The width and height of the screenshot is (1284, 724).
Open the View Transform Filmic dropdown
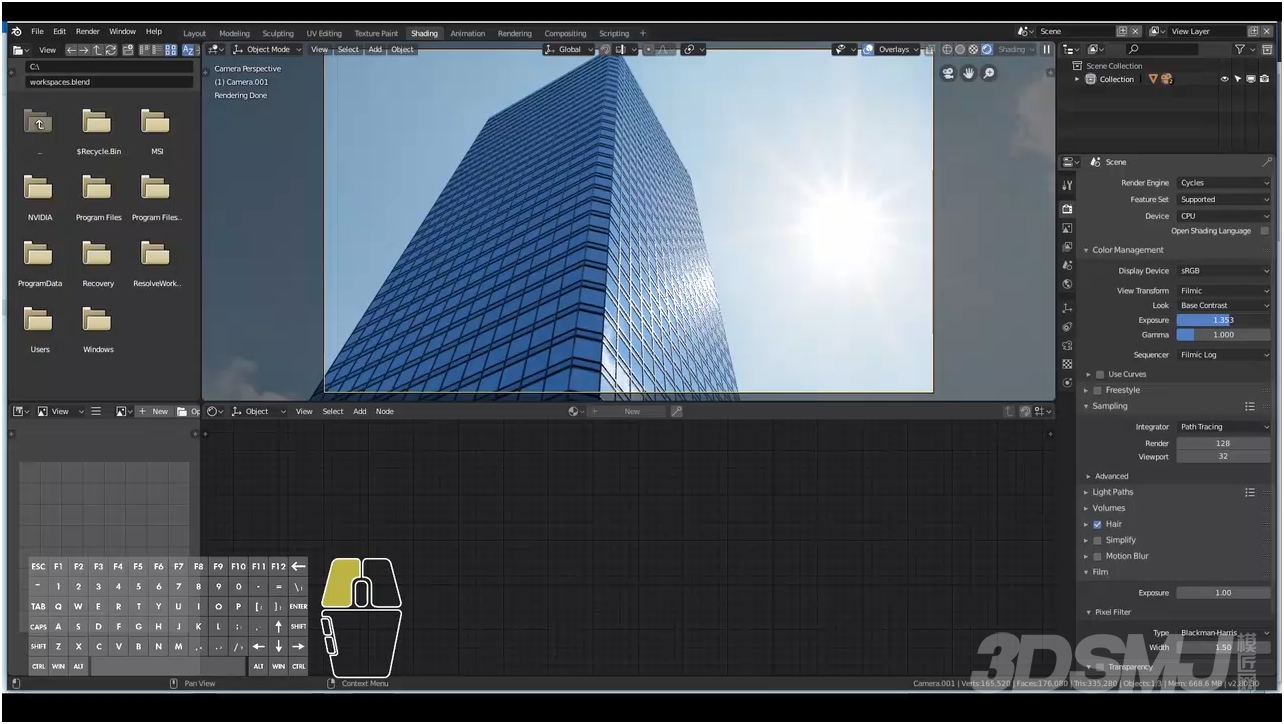(1223, 291)
